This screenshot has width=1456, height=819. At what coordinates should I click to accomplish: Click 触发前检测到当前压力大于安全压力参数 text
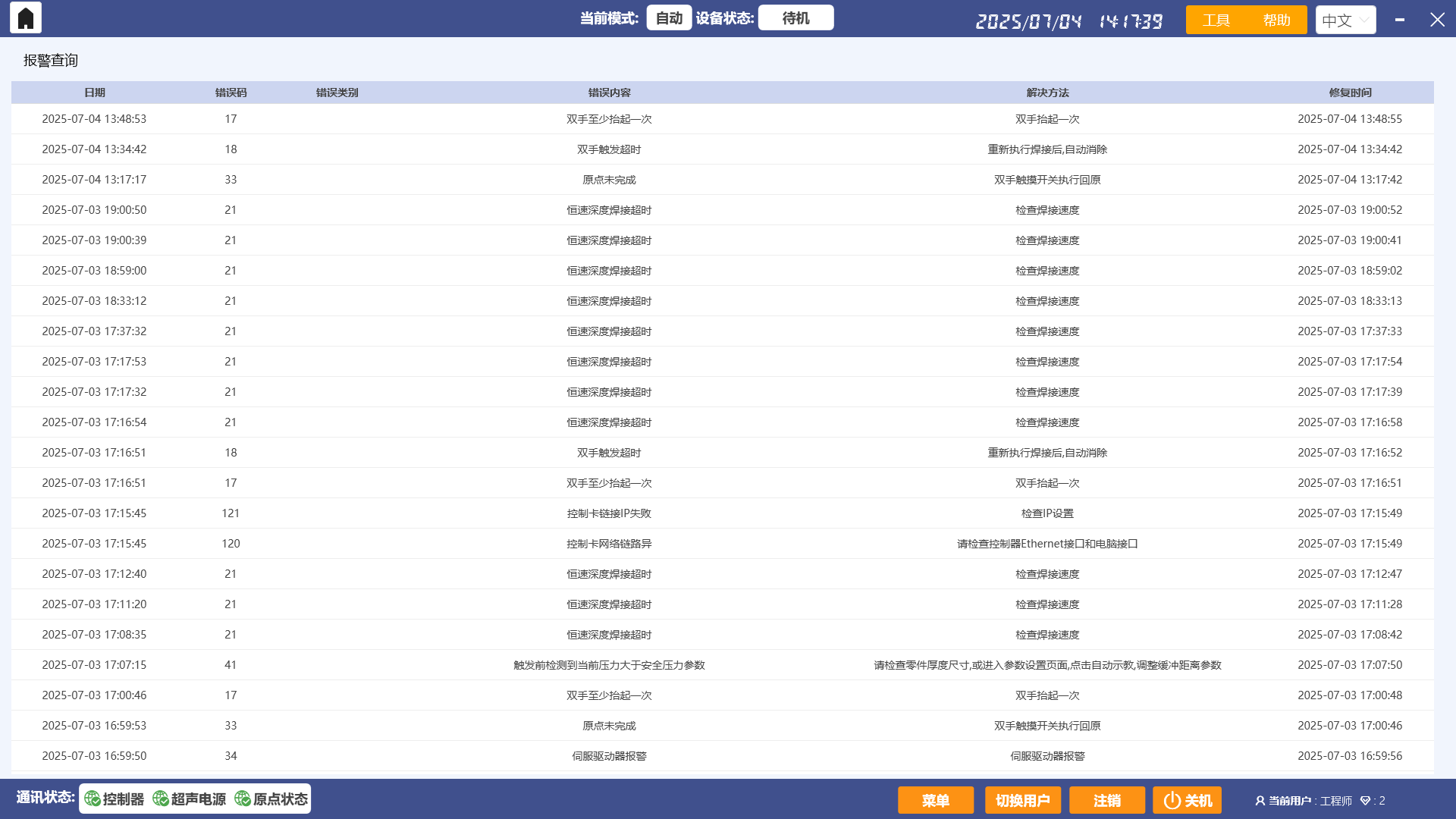click(609, 665)
